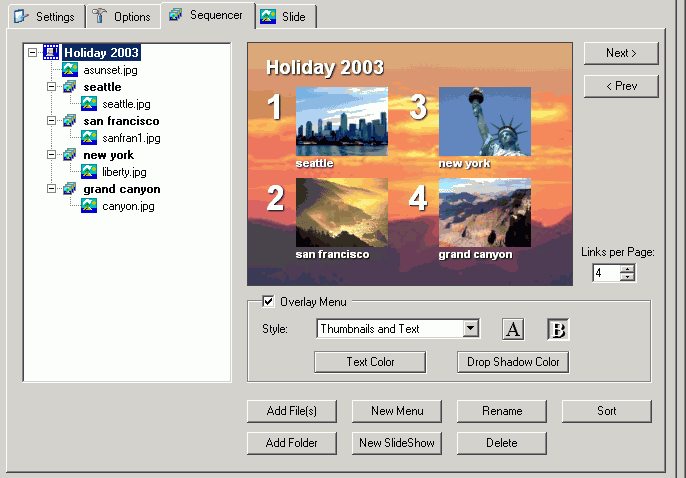
Task: Click the A font icon button
Action: (x=513, y=329)
